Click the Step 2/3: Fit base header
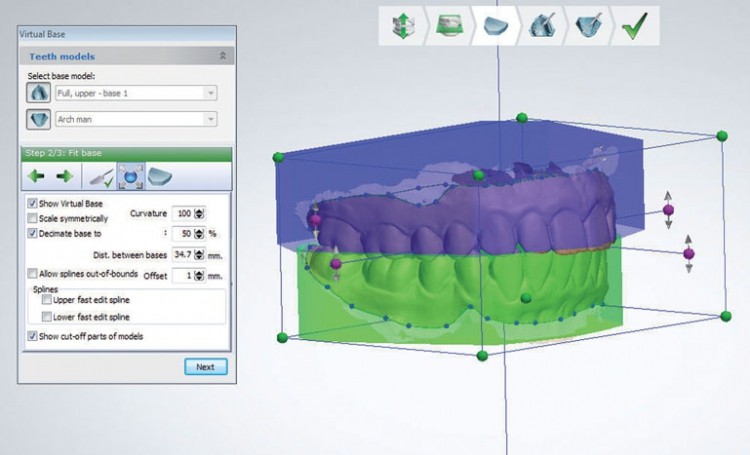 click(126, 153)
